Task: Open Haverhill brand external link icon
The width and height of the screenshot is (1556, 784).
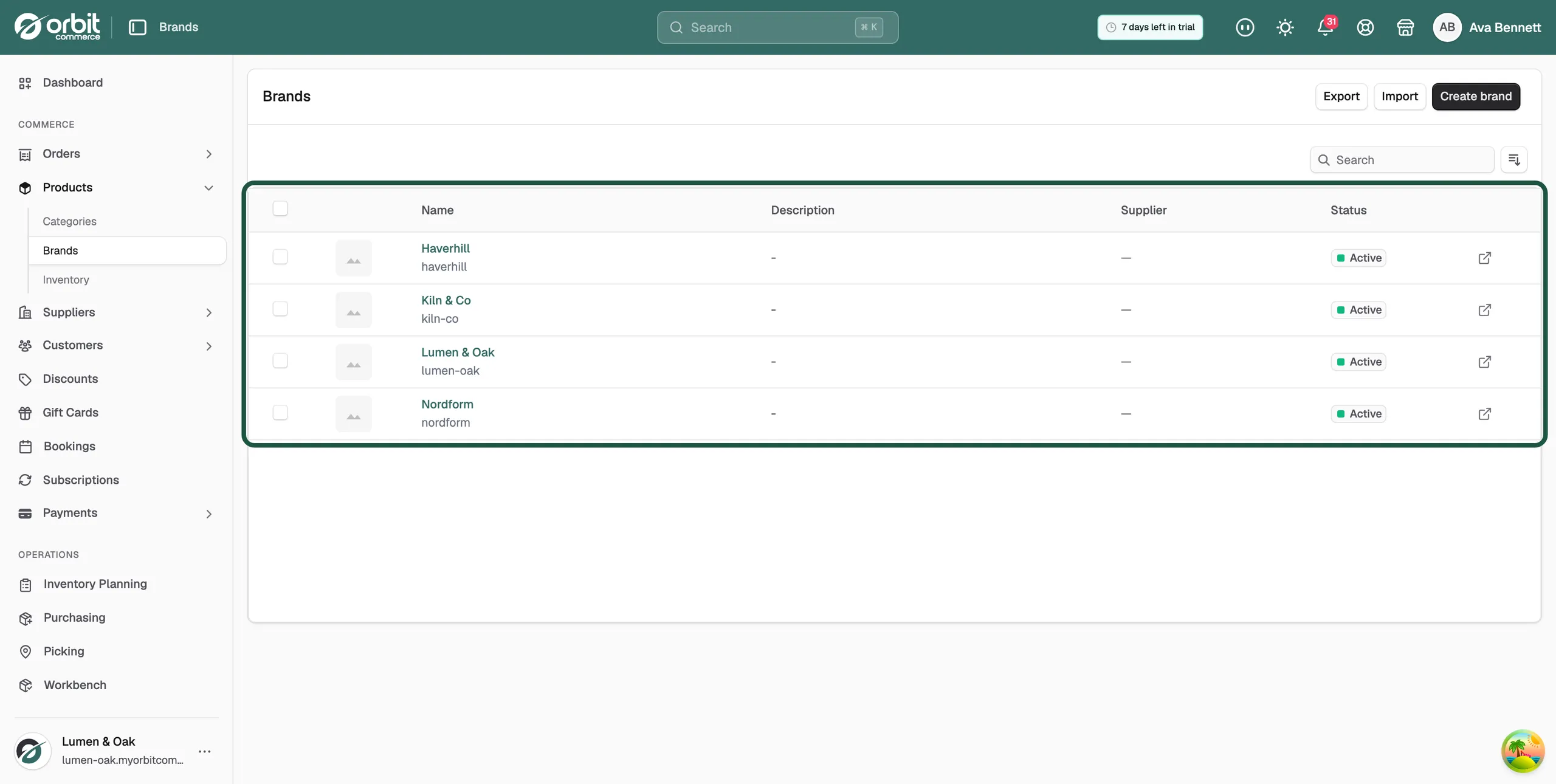Action: (1484, 258)
